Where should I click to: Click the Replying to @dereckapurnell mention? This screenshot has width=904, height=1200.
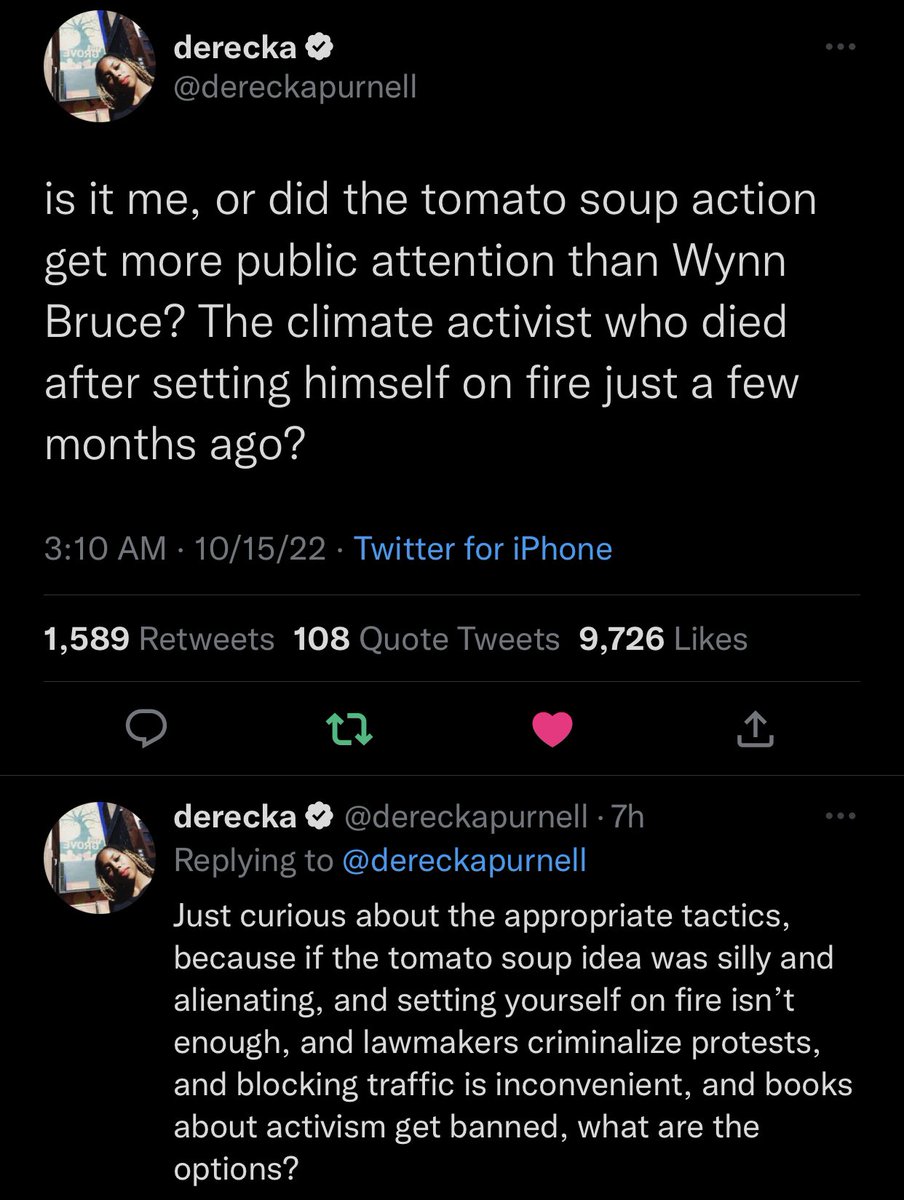[x=464, y=861]
